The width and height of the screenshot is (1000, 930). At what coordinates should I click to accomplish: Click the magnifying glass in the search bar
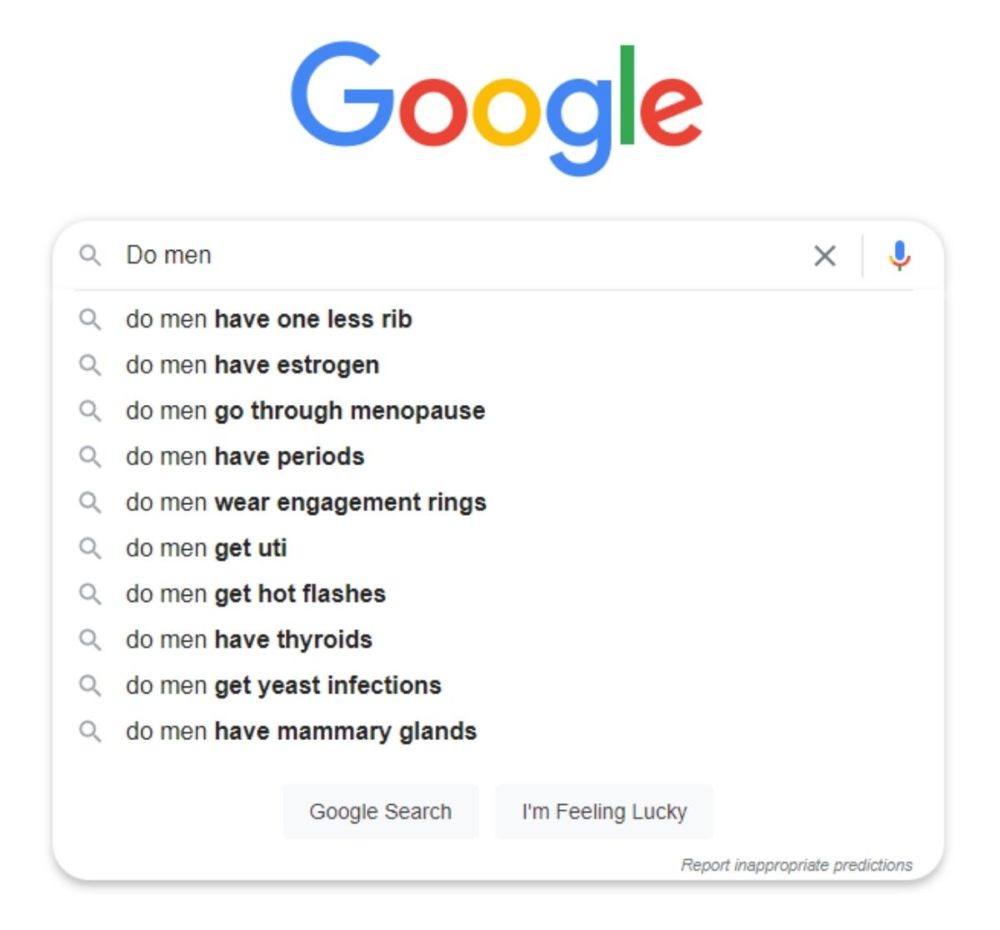tap(90, 255)
